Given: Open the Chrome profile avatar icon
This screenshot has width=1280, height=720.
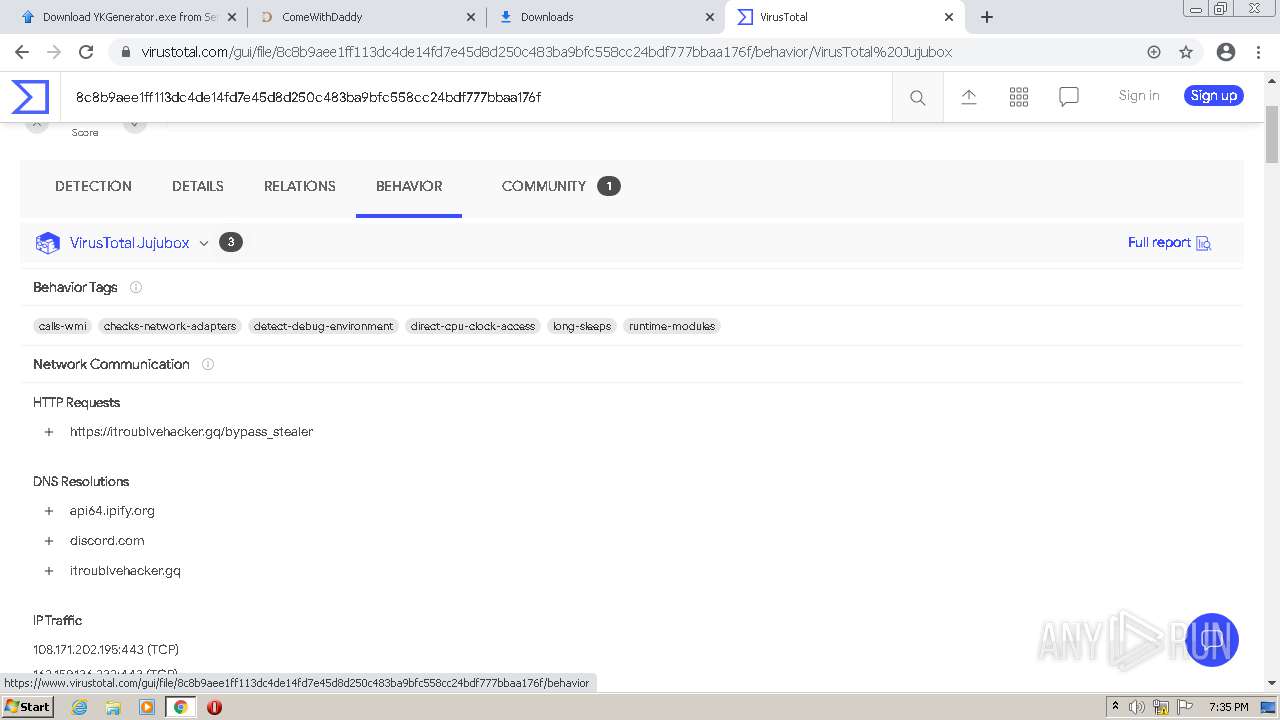Looking at the screenshot, I should click(x=1225, y=52).
